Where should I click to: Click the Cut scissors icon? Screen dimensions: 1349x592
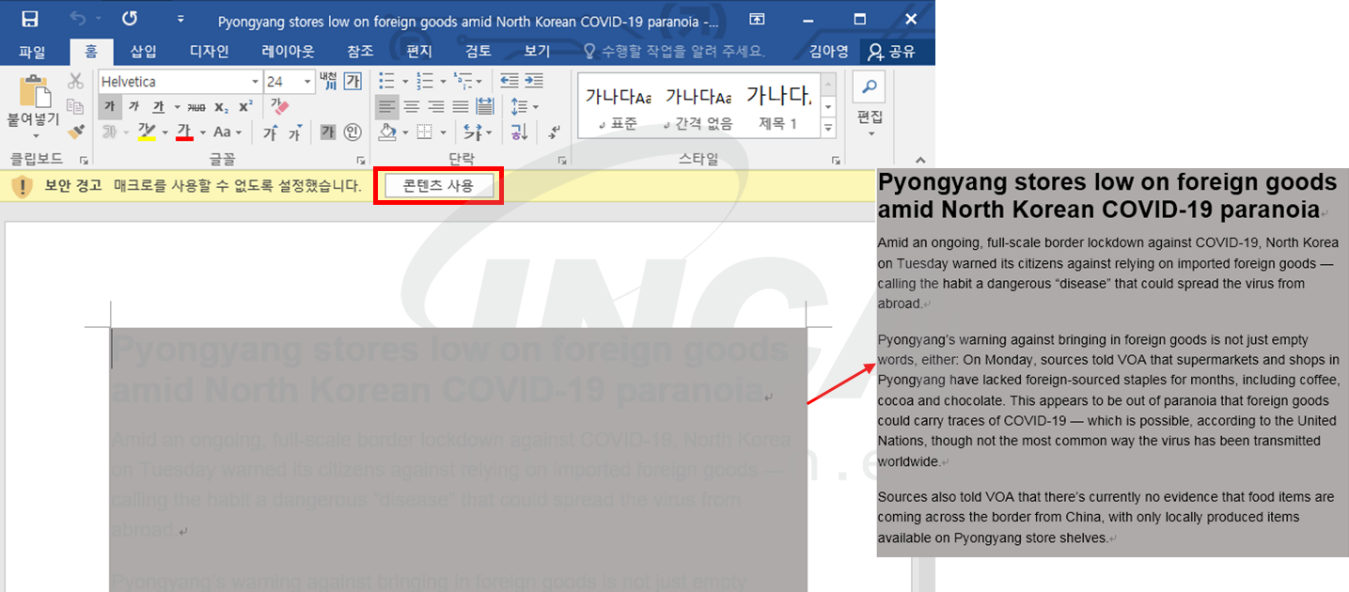76,81
